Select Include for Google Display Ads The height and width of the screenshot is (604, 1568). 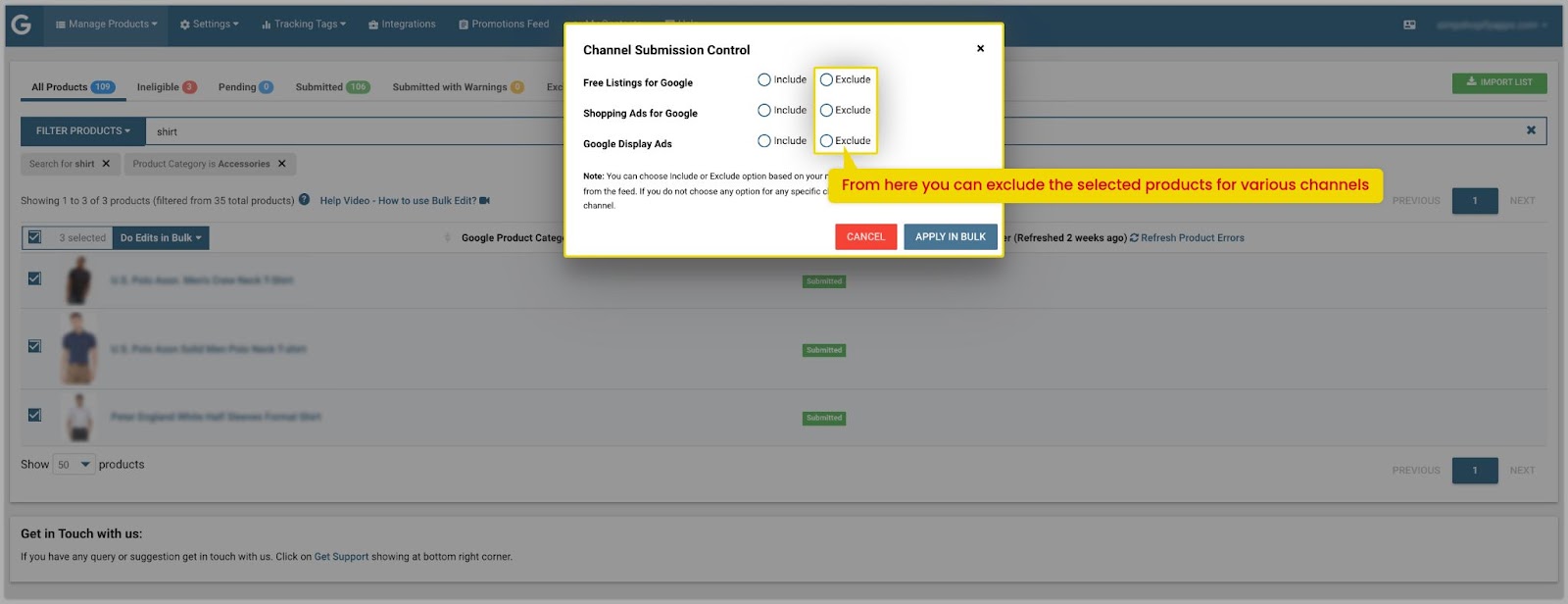[x=764, y=141]
